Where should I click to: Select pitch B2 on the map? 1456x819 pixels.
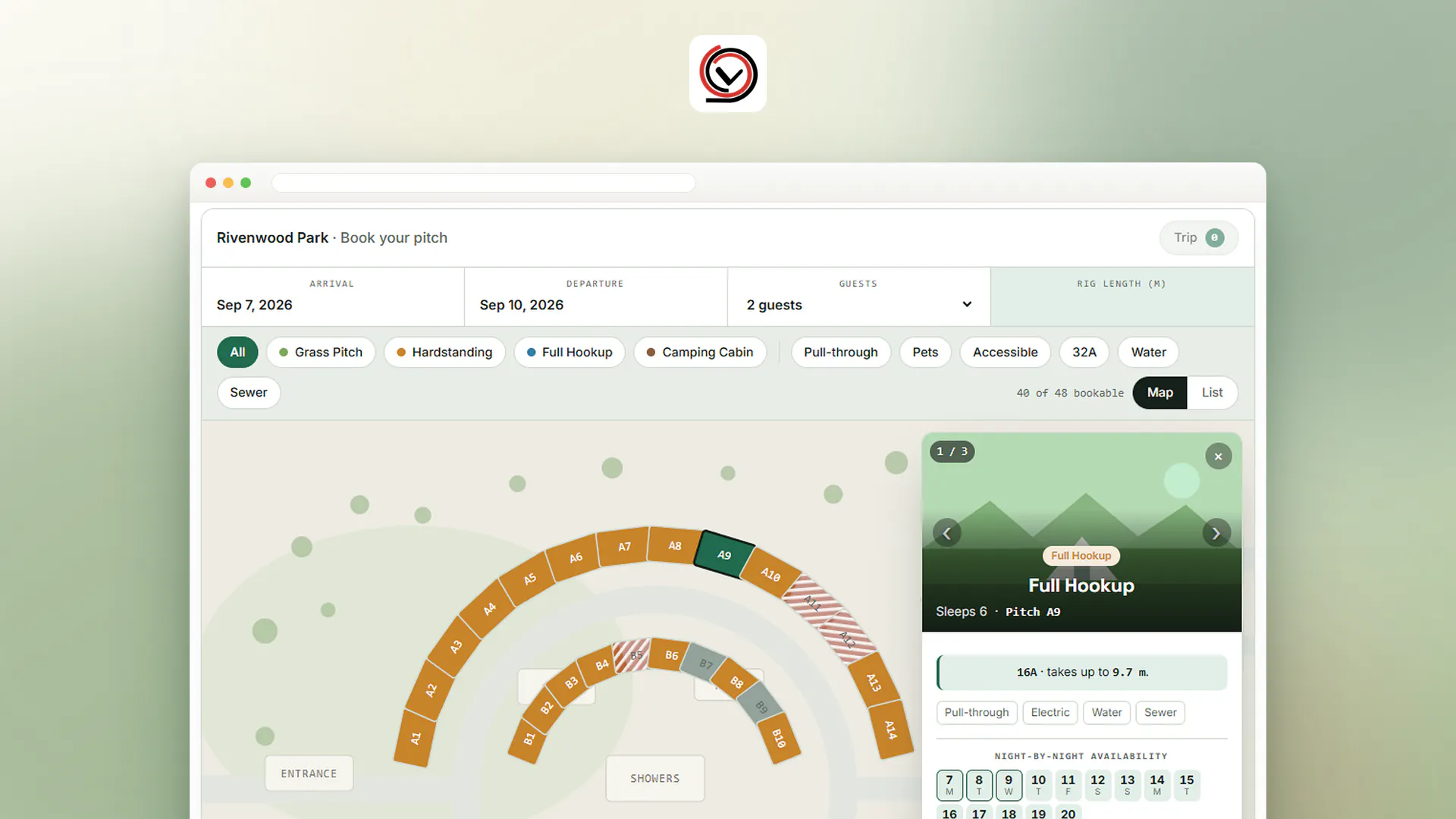[x=547, y=708]
